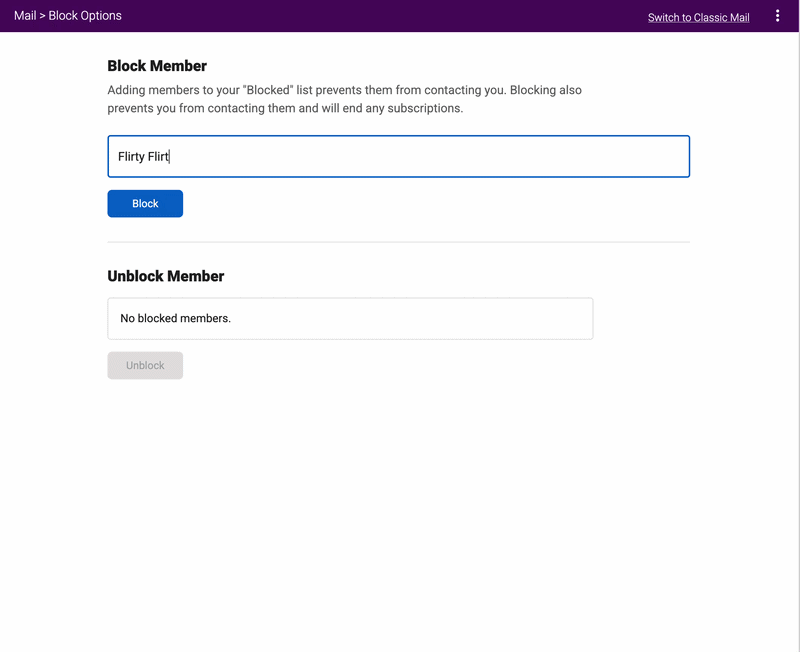Click the blue Block button
The width and height of the screenshot is (800, 652).
pos(145,204)
